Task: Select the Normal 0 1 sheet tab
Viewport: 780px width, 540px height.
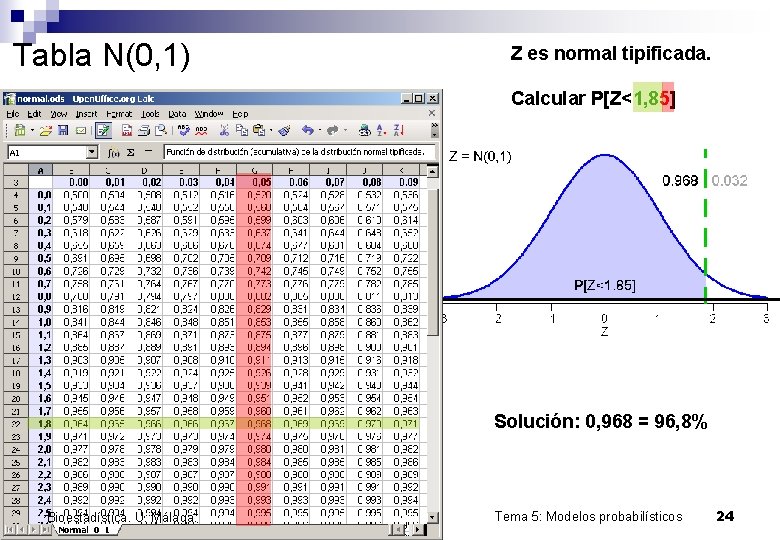Action: pos(85,530)
